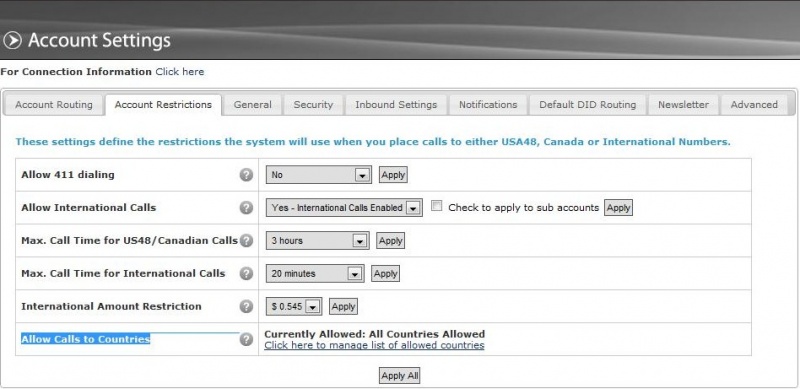Image resolution: width=800 pixels, height=389 pixels.
Task: Click the Currently Allowed: All Countries Allowed text
Action: [x=374, y=334]
